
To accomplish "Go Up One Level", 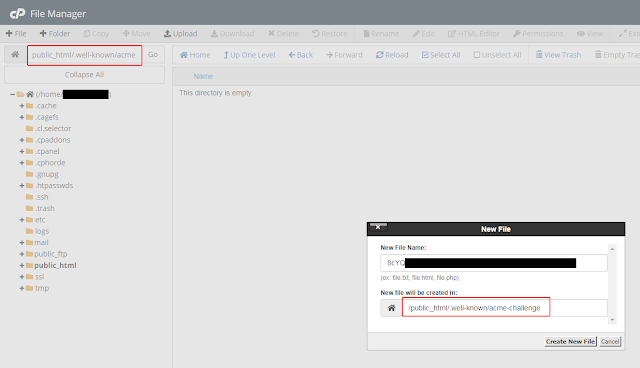I will pos(249,55).
